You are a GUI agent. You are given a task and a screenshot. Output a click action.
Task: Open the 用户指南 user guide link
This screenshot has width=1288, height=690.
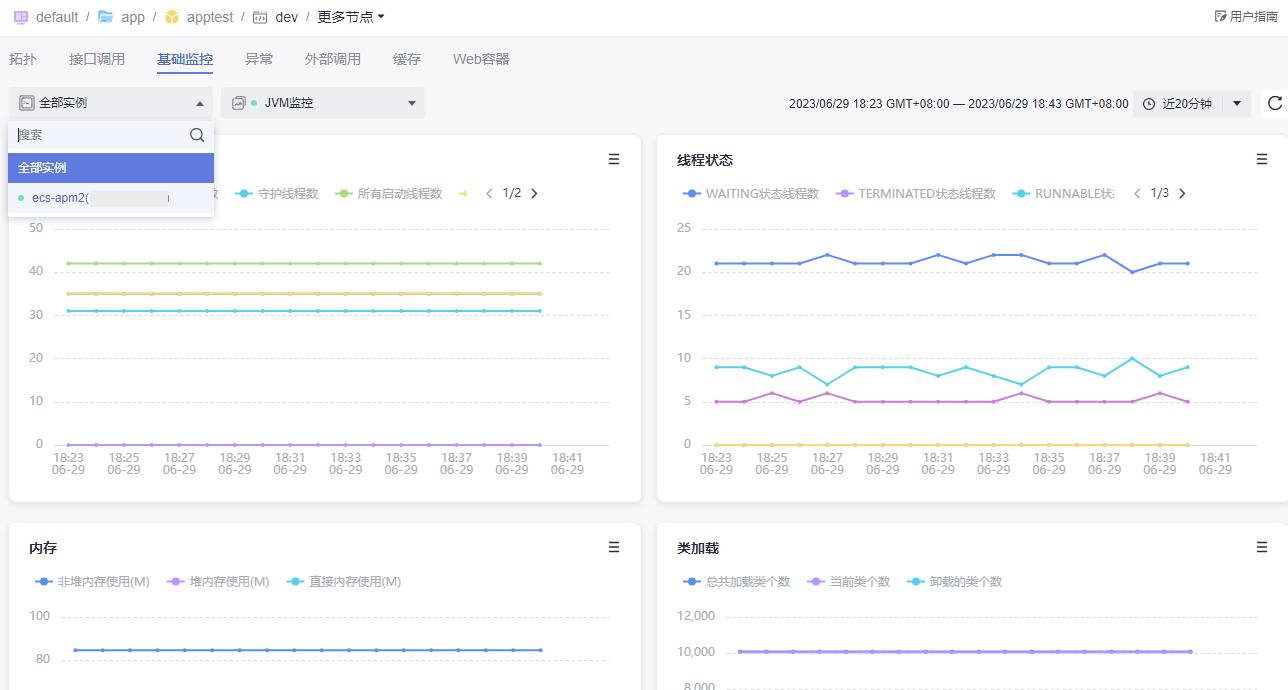pos(1246,16)
